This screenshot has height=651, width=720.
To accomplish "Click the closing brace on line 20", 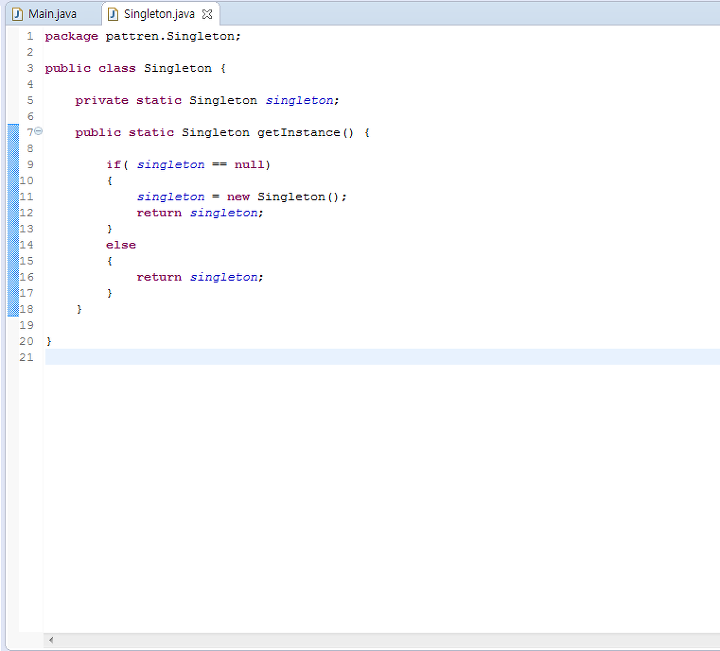I will click(49, 341).
